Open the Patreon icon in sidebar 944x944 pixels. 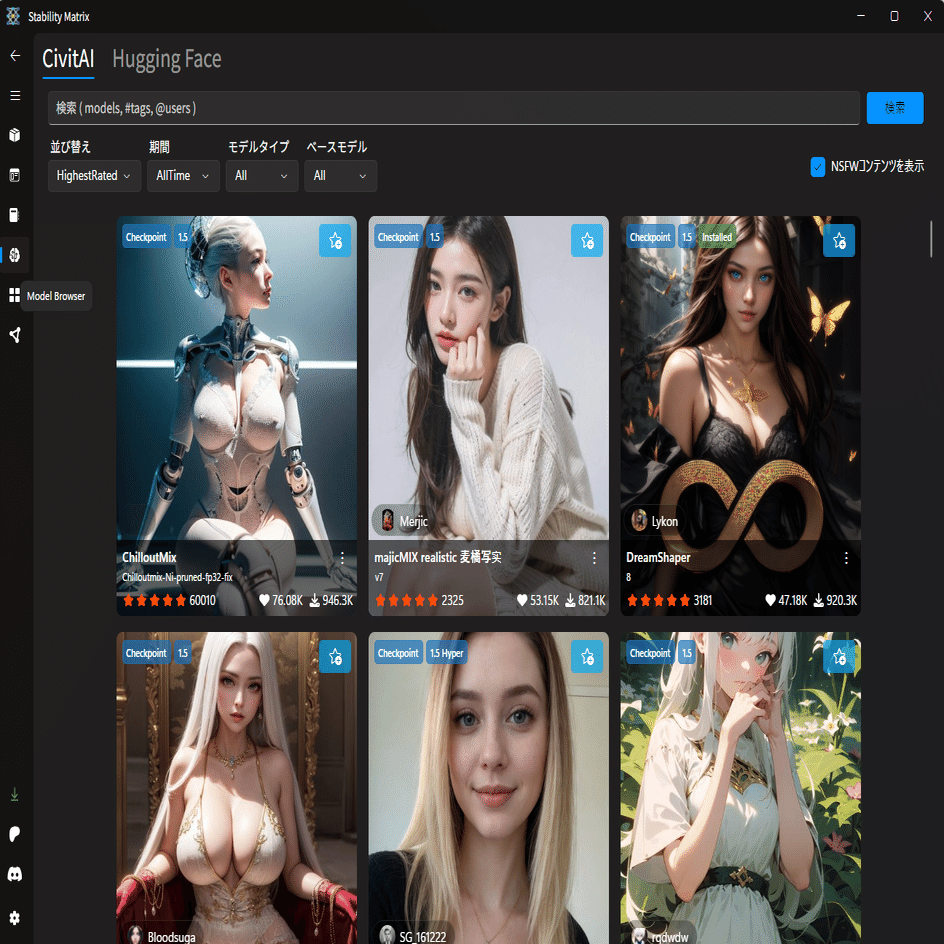15,834
